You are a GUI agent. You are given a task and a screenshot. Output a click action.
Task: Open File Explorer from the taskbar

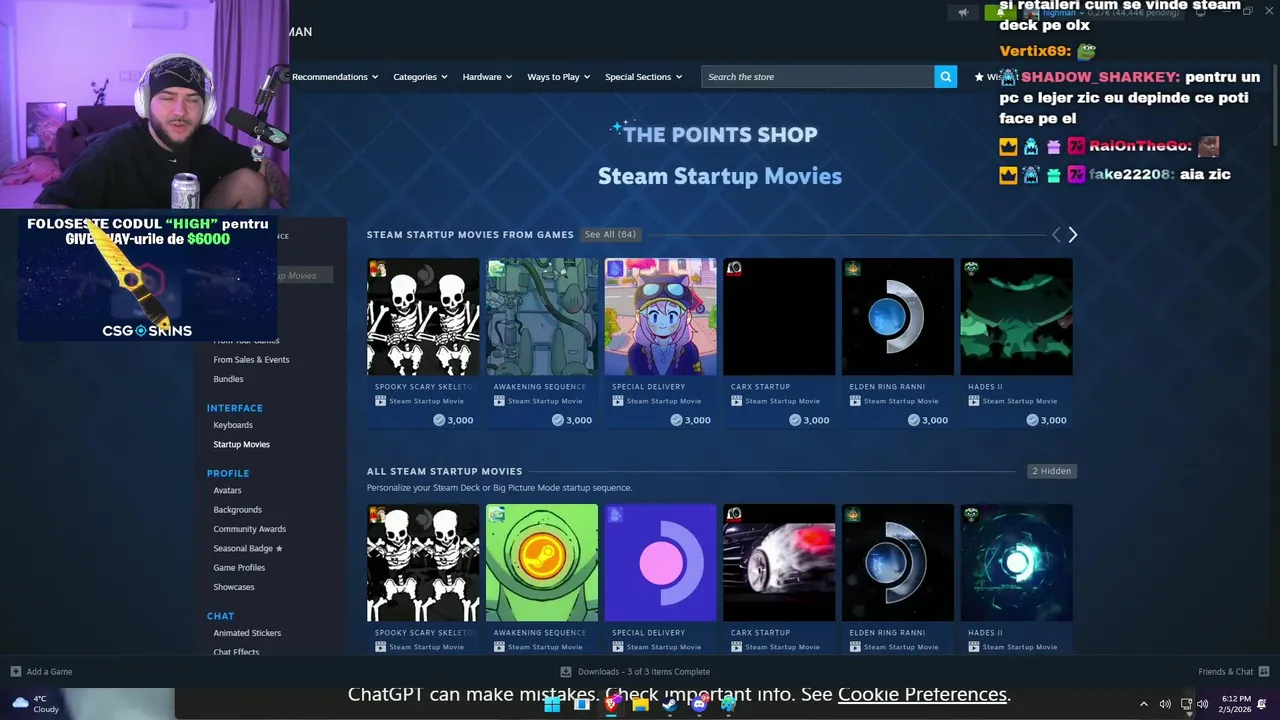point(641,704)
